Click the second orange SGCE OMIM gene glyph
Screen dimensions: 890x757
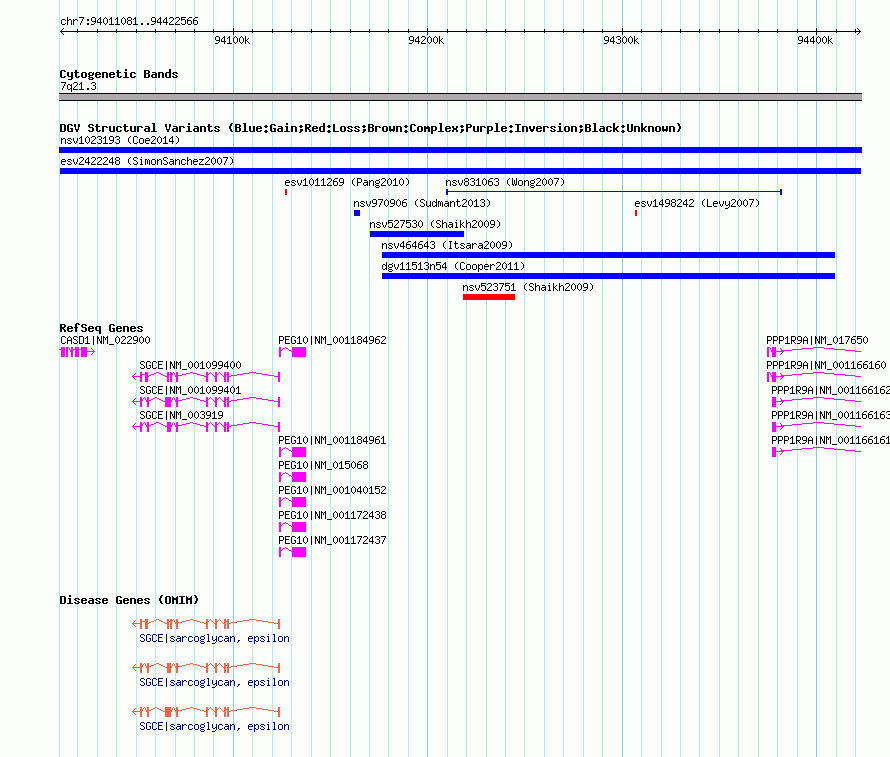(206, 668)
